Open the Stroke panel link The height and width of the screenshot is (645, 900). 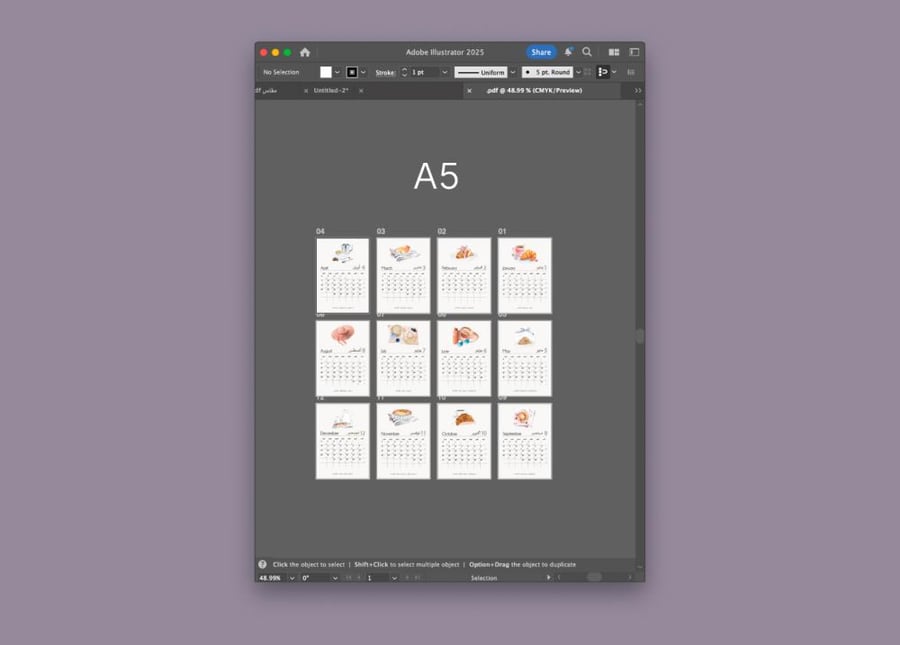pos(385,73)
